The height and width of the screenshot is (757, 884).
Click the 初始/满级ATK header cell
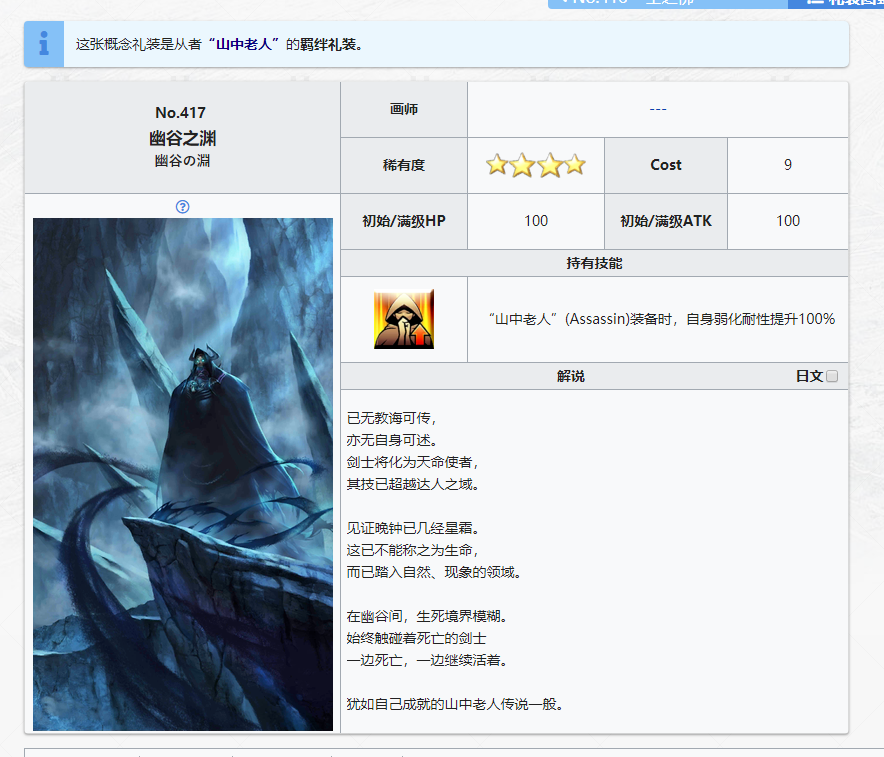click(666, 221)
